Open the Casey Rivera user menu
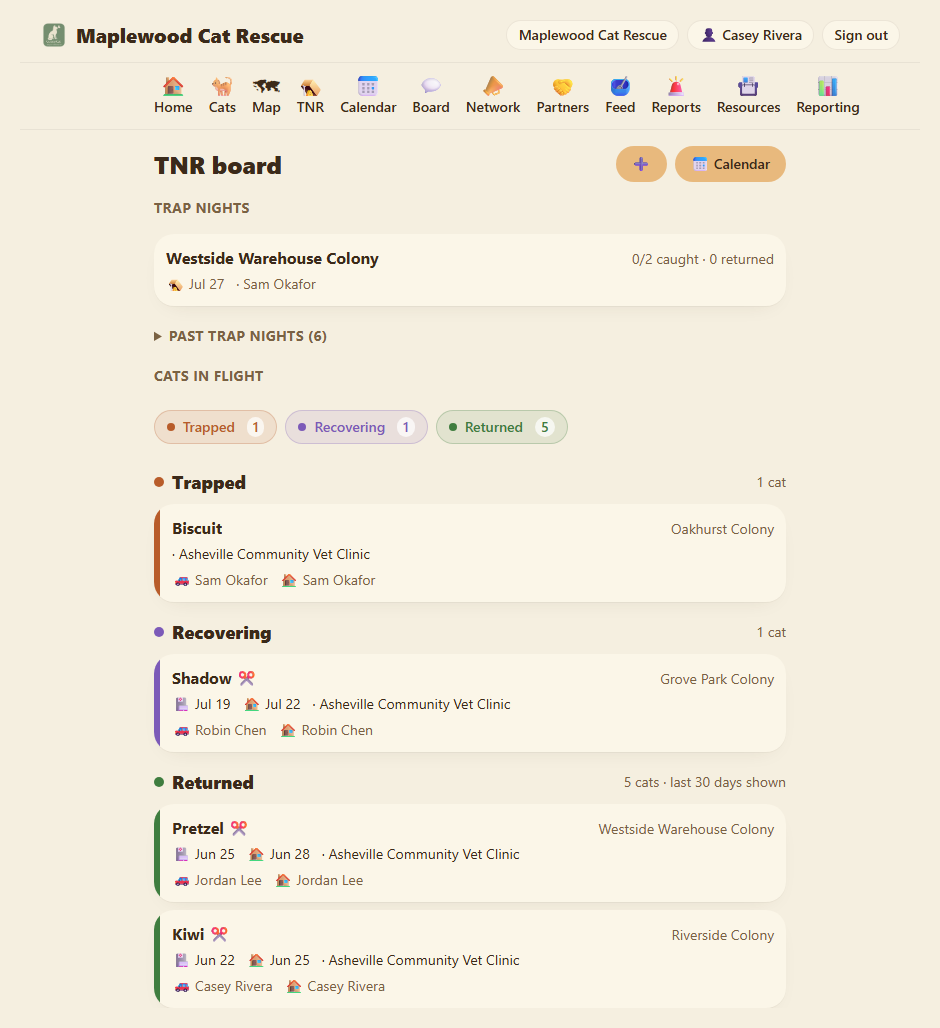 [x=751, y=35]
